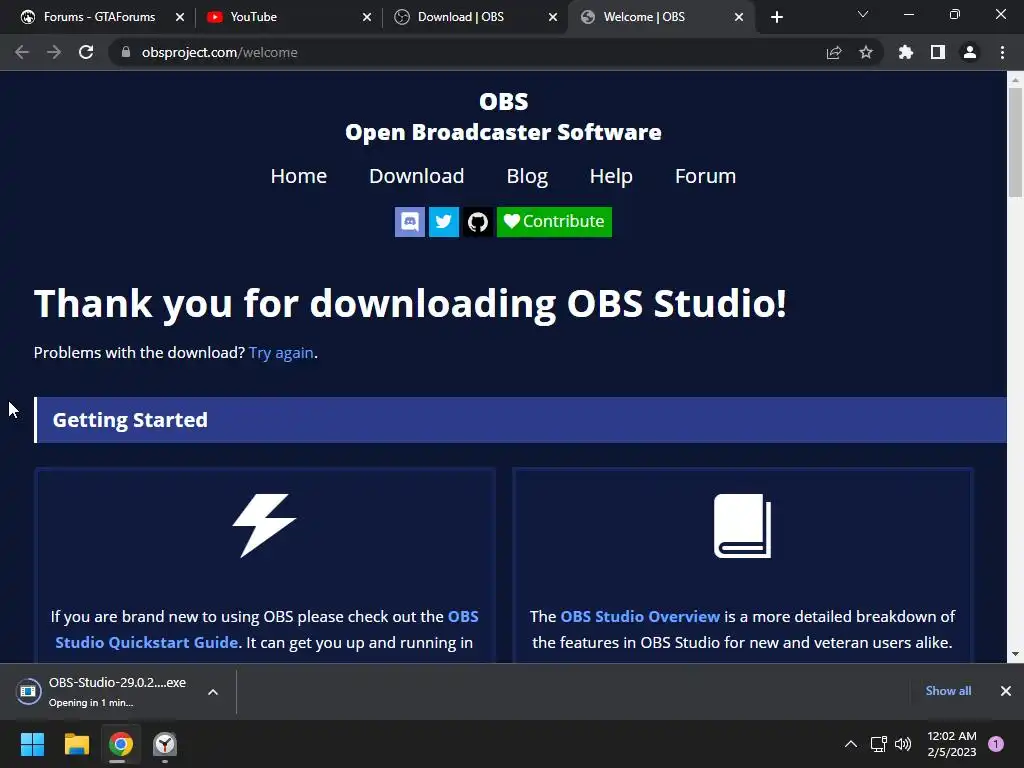Viewport: 1024px width, 768px height.
Task: View site information lock icon
Action: [x=126, y=52]
